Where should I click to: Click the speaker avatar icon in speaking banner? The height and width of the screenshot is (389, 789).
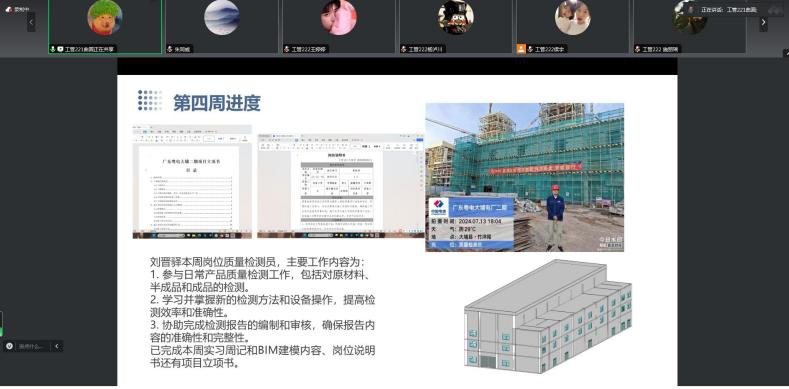point(692,10)
